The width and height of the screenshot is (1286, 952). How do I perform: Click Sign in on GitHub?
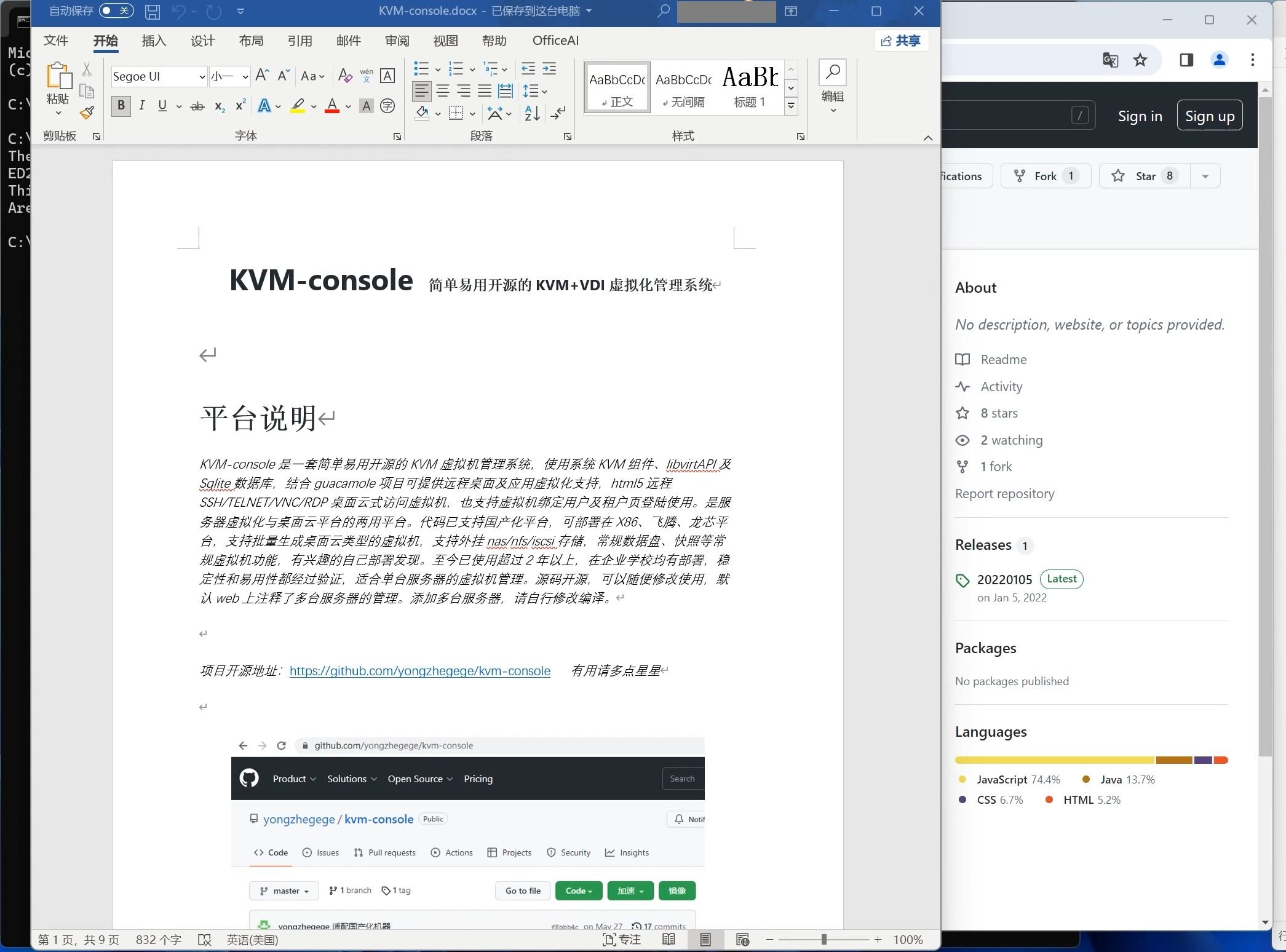click(x=1140, y=116)
